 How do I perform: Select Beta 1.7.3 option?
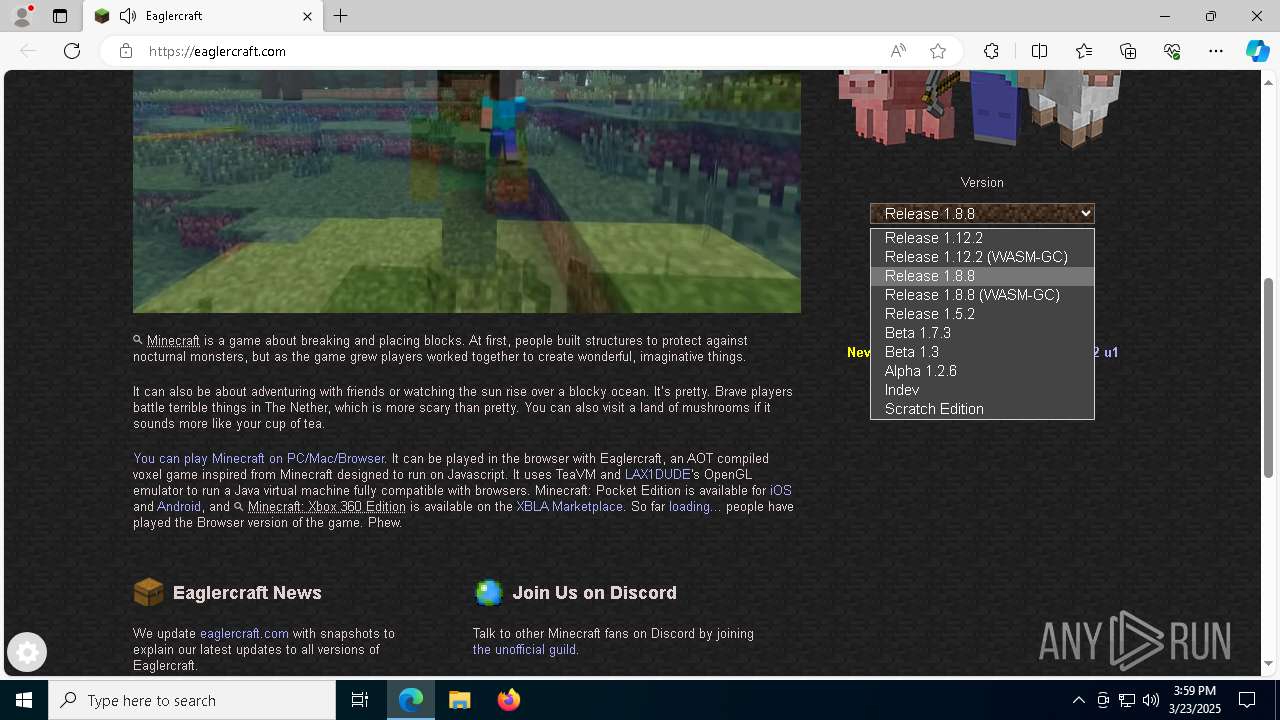pyautogui.click(x=982, y=333)
